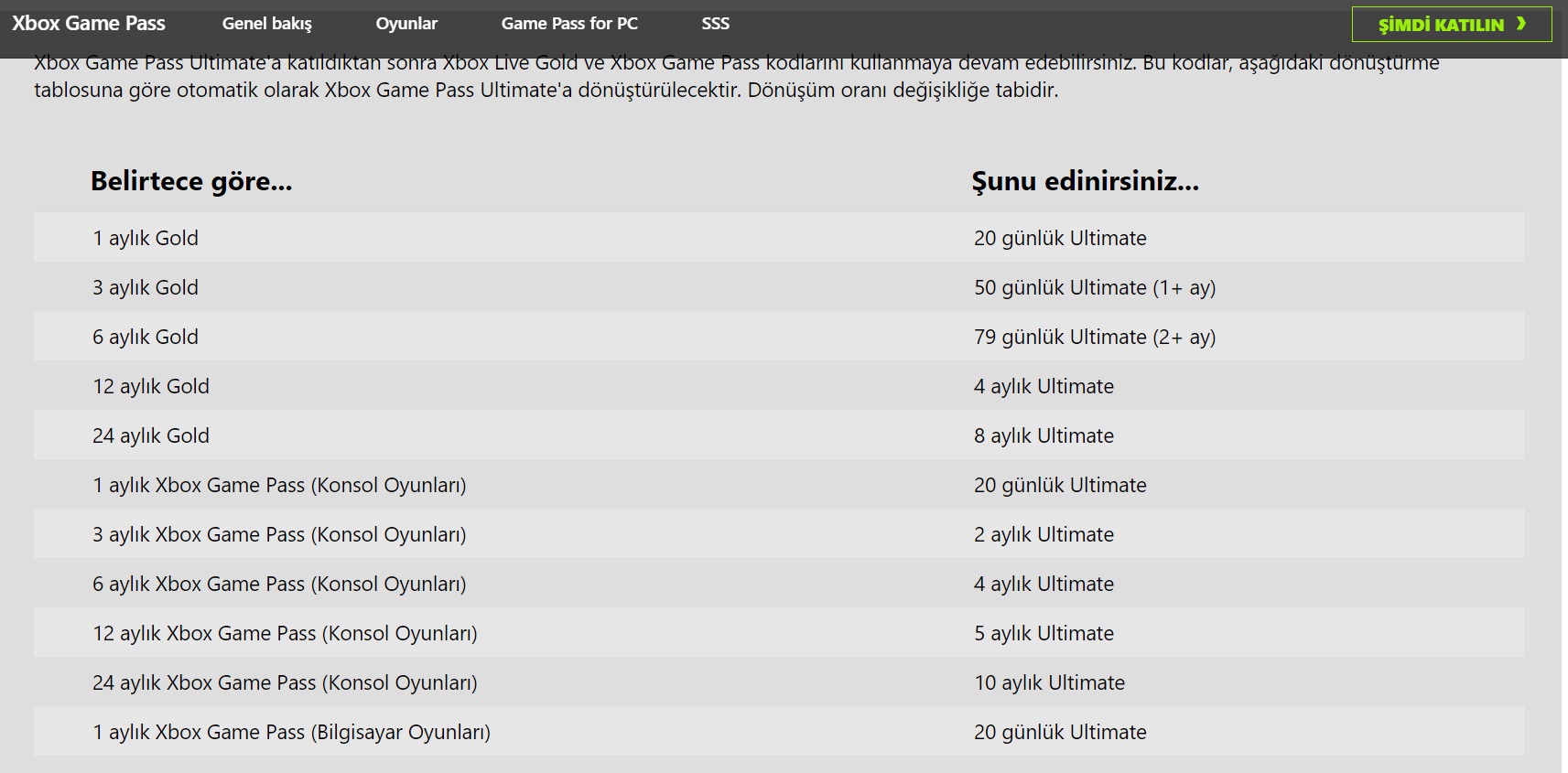Click the '79 günlük Ultimate (2+ ay)' value
1568x773 pixels.
[x=1095, y=337]
